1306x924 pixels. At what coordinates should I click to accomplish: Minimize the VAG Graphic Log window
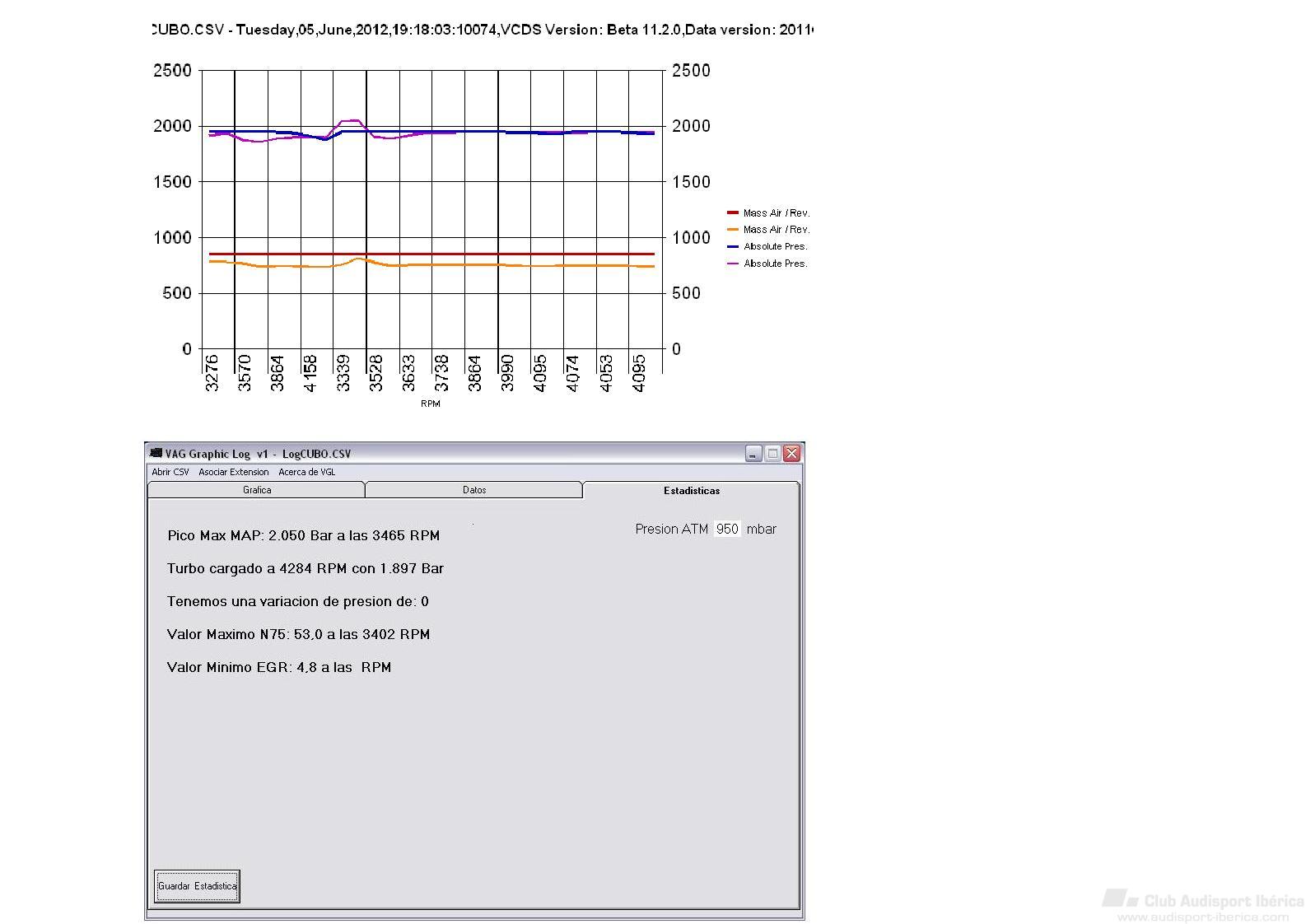coord(753,453)
